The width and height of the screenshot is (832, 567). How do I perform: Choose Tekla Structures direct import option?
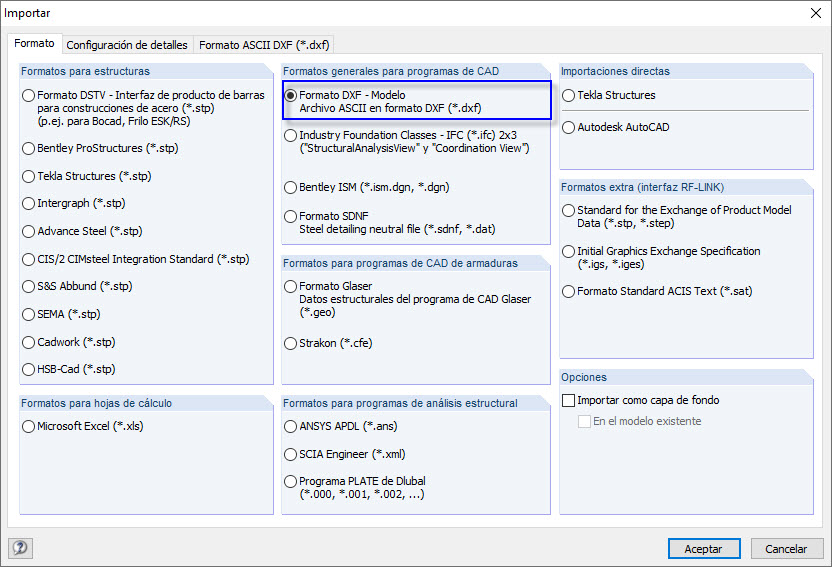pos(569,96)
